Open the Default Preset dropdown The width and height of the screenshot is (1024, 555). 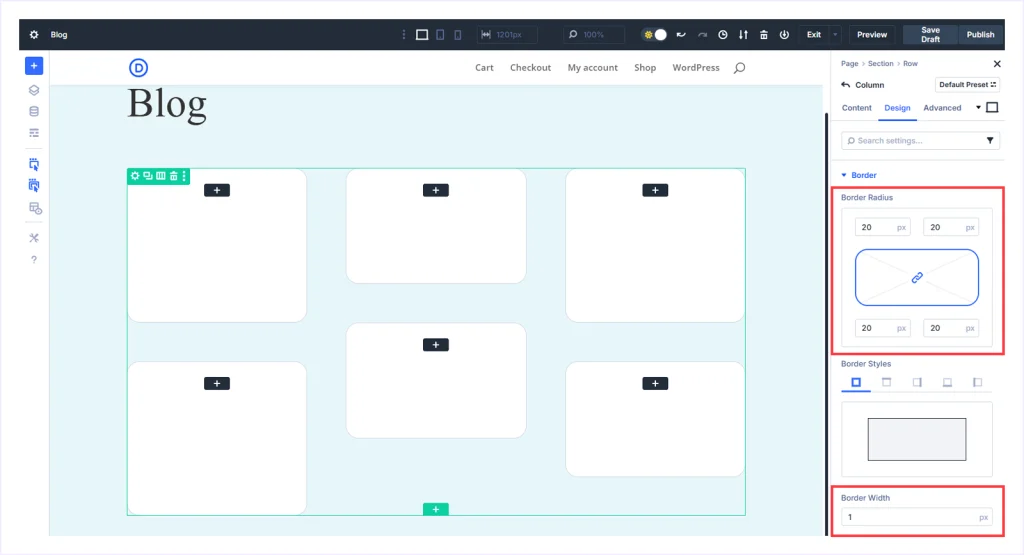(967, 85)
